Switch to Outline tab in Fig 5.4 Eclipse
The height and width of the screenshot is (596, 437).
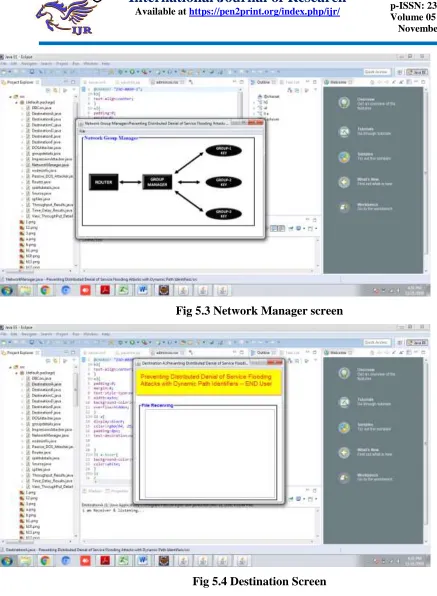pyautogui.click(x=263, y=353)
